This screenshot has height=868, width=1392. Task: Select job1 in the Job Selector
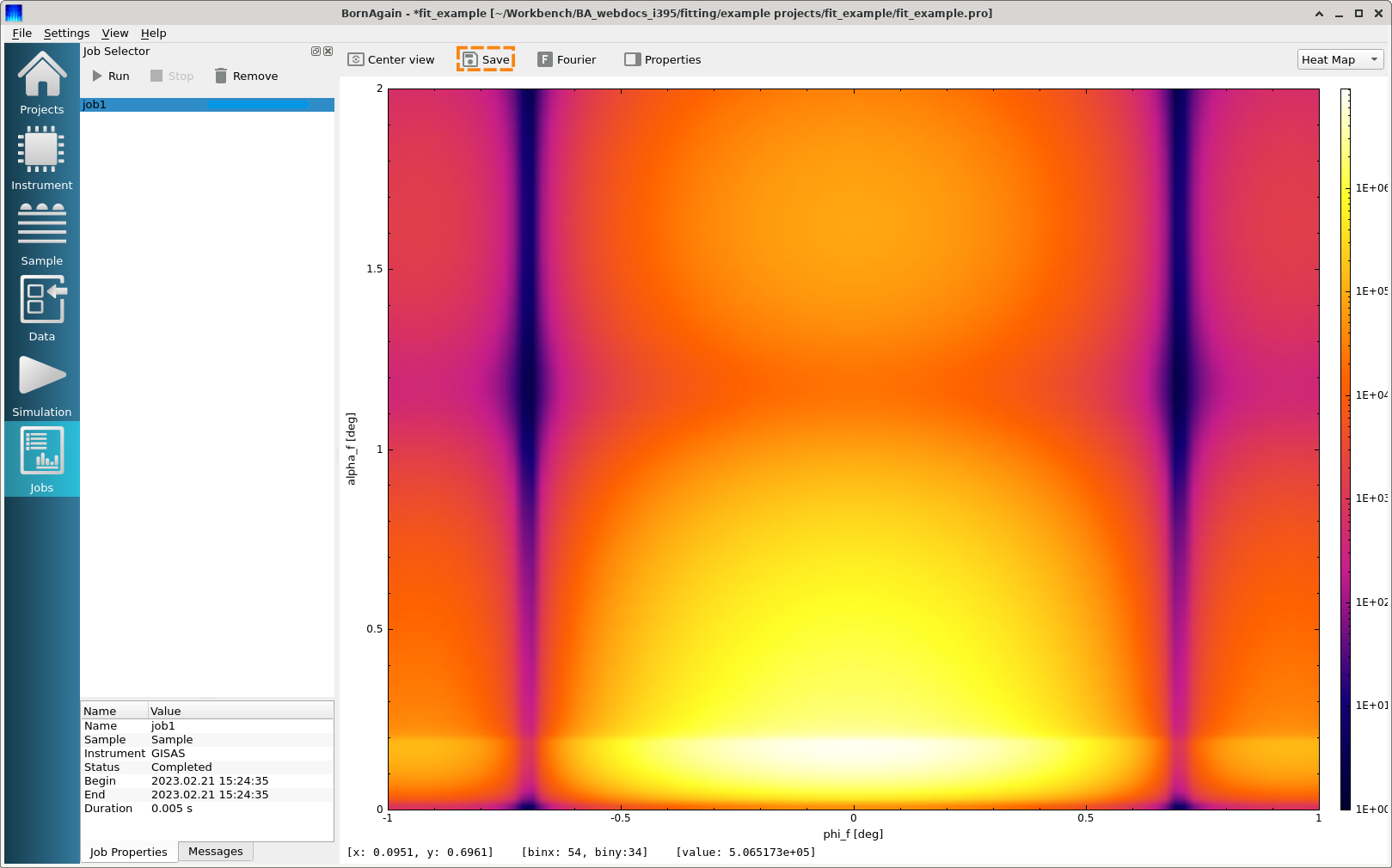(207, 104)
